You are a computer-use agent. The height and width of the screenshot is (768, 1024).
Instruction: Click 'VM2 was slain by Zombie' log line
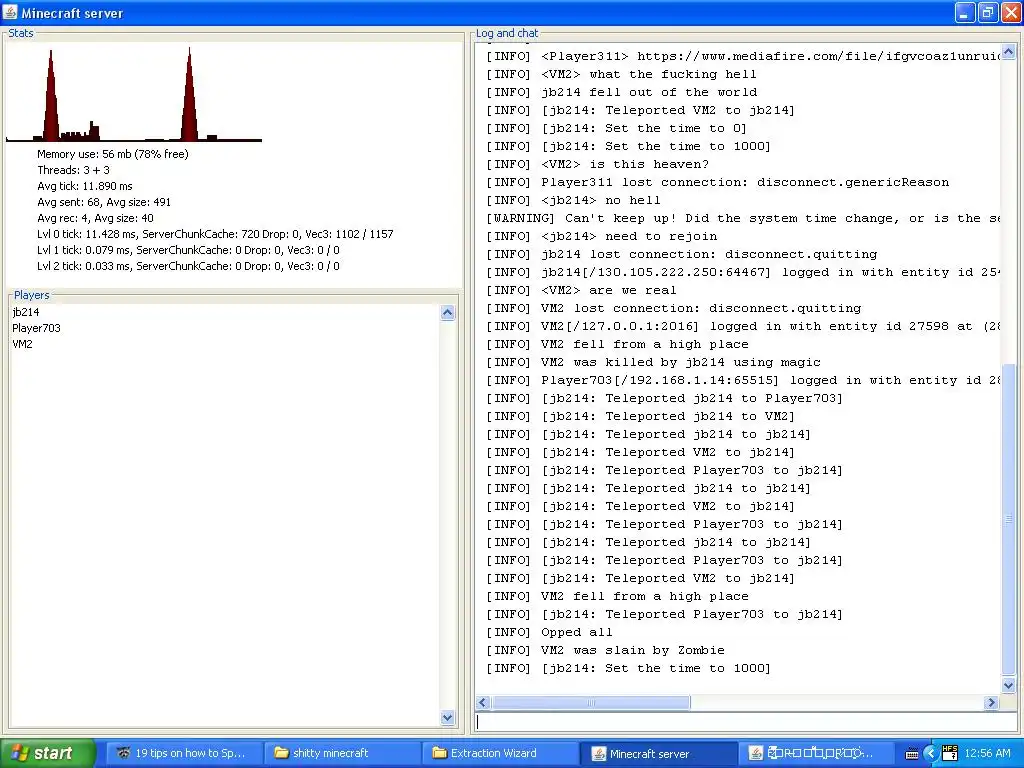tap(605, 650)
